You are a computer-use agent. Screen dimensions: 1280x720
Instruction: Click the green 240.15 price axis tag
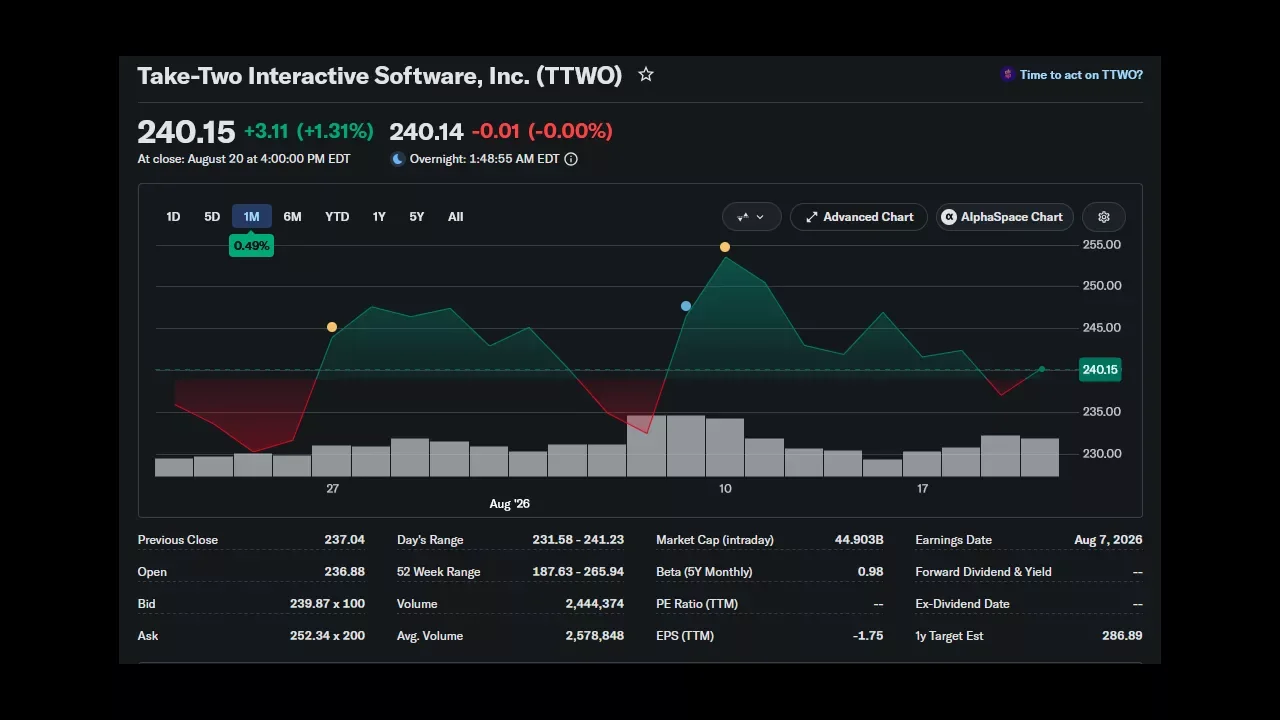point(1100,370)
